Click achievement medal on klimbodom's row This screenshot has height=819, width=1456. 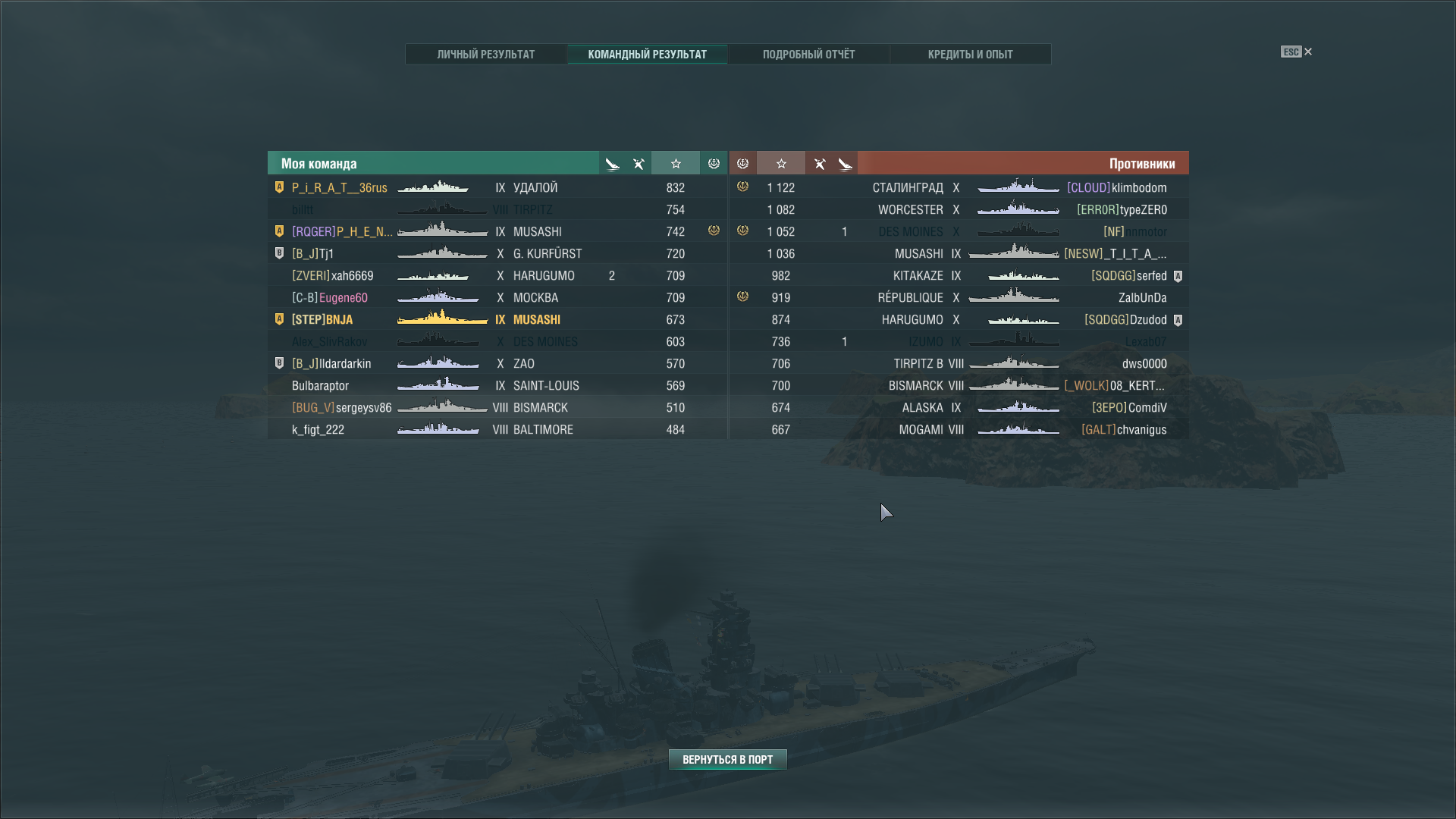[x=742, y=187]
